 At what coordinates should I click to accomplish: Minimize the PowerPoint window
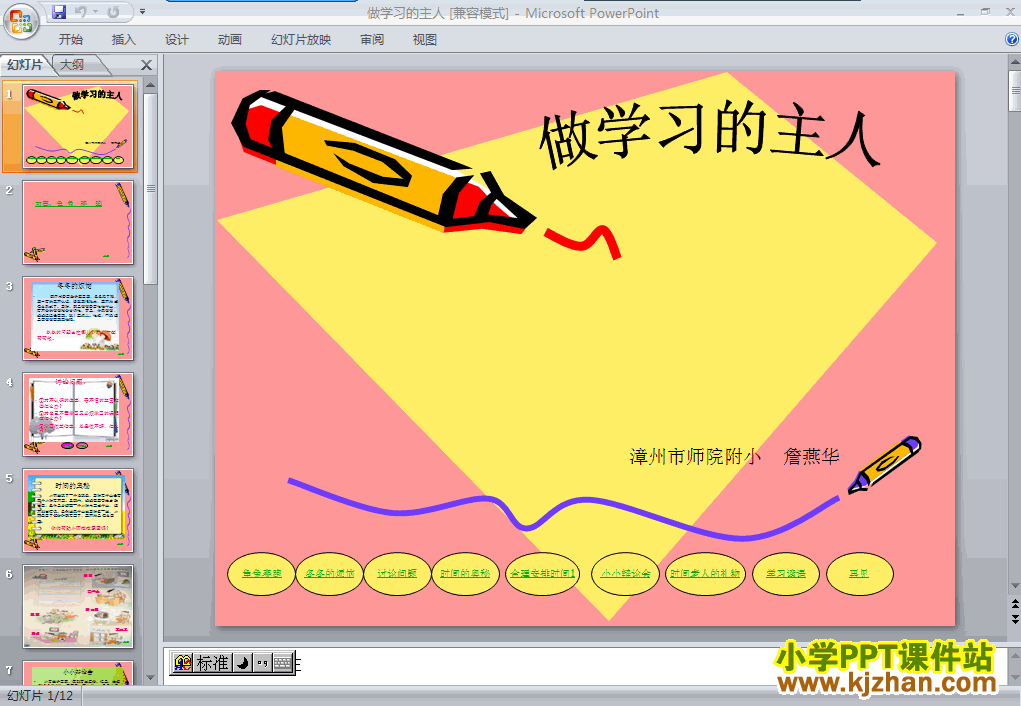pos(960,12)
